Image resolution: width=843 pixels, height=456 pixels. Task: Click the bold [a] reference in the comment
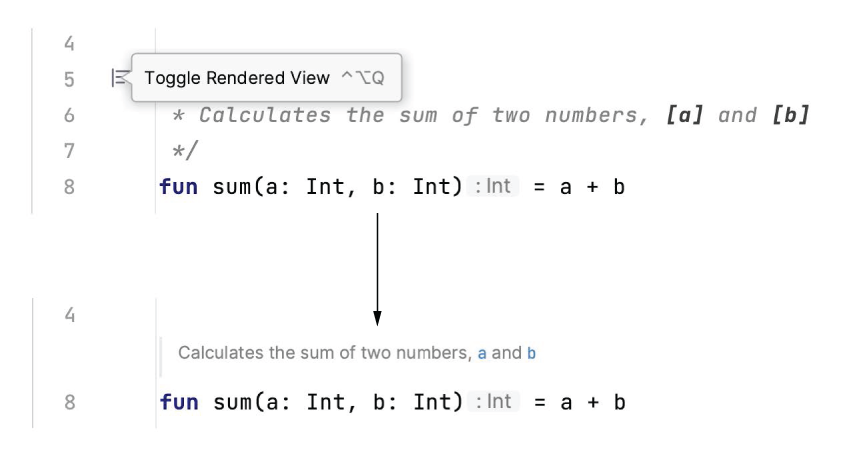tap(684, 115)
